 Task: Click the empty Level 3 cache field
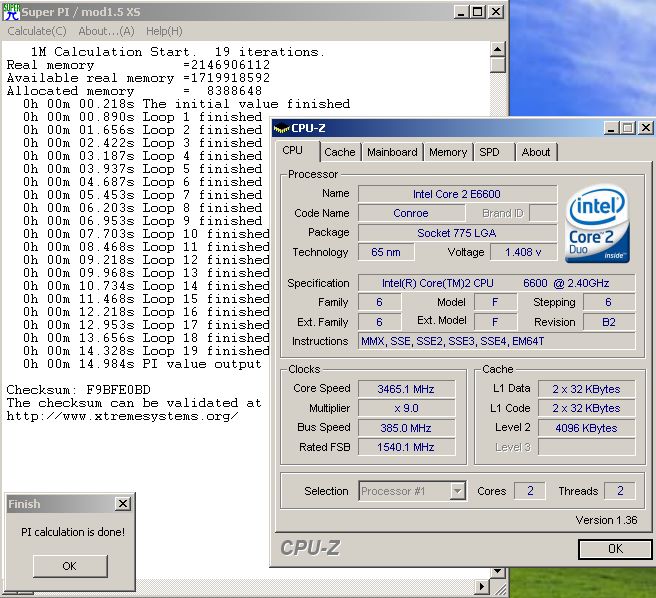(x=587, y=447)
